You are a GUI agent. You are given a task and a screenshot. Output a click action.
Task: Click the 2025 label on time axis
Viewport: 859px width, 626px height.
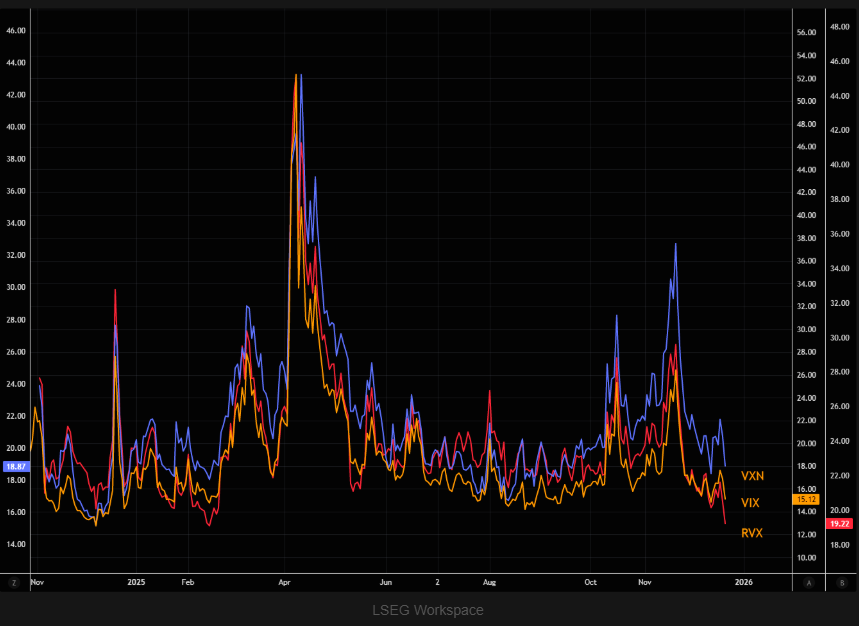[x=136, y=581]
